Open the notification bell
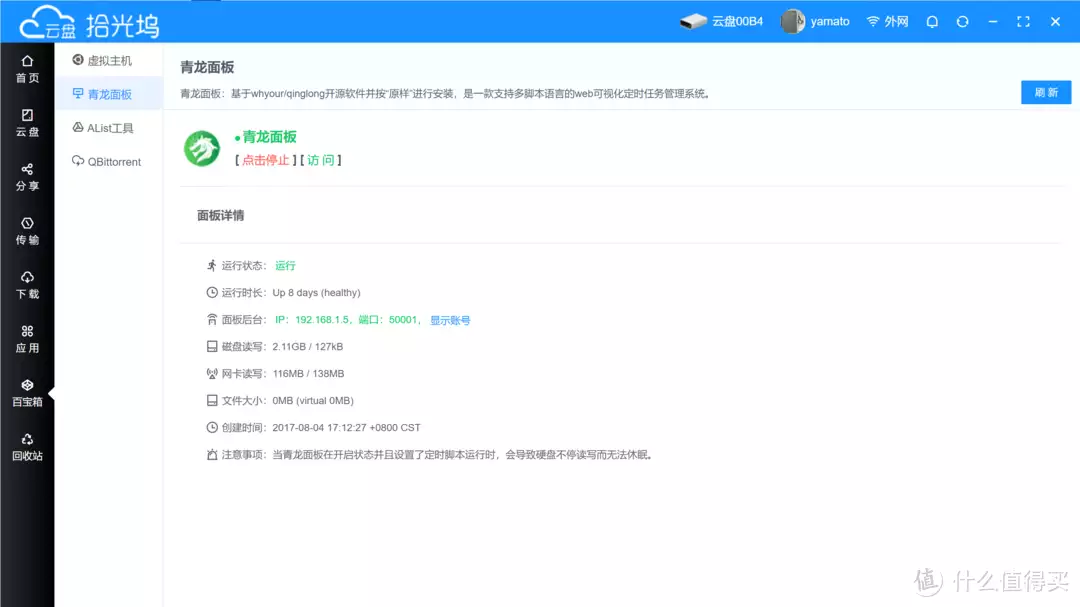1080x607 pixels. click(932, 21)
